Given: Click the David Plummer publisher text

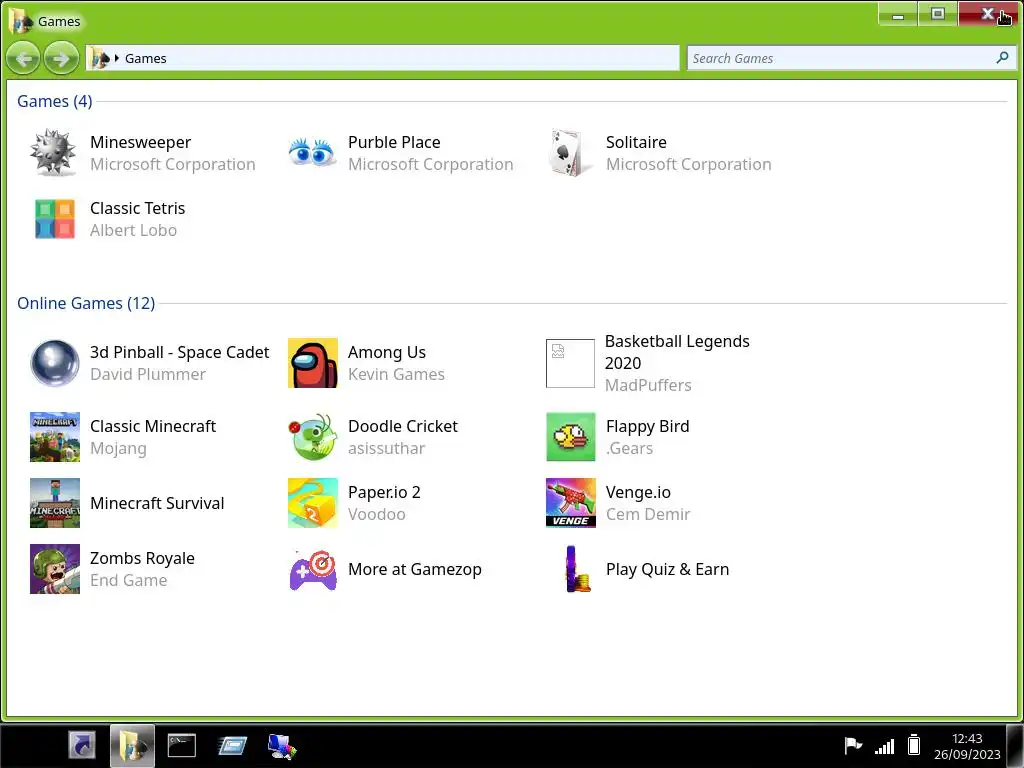Looking at the screenshot, I should [148, 374].
